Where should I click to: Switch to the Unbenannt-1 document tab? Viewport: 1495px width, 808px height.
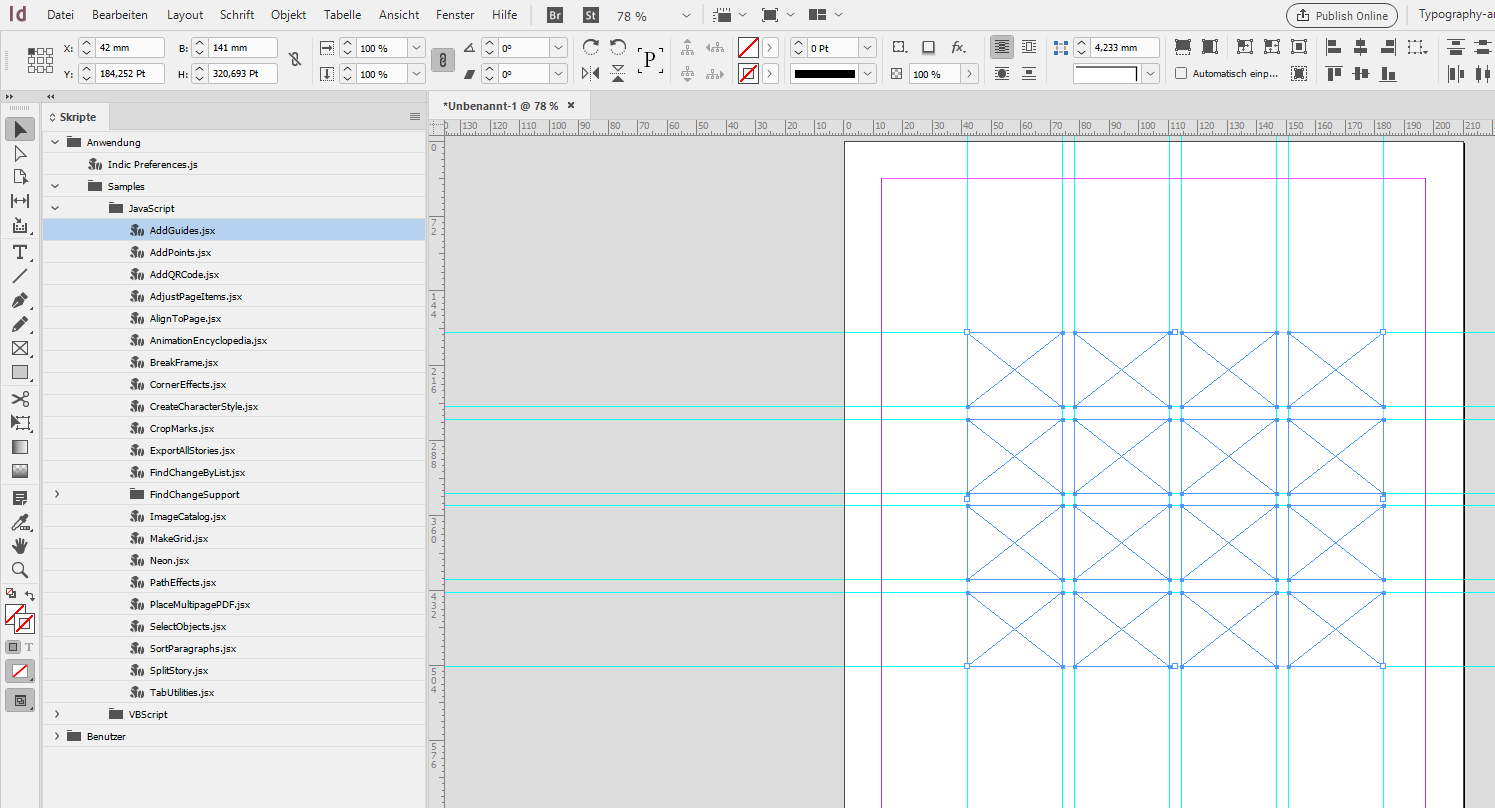coord(500,105)
